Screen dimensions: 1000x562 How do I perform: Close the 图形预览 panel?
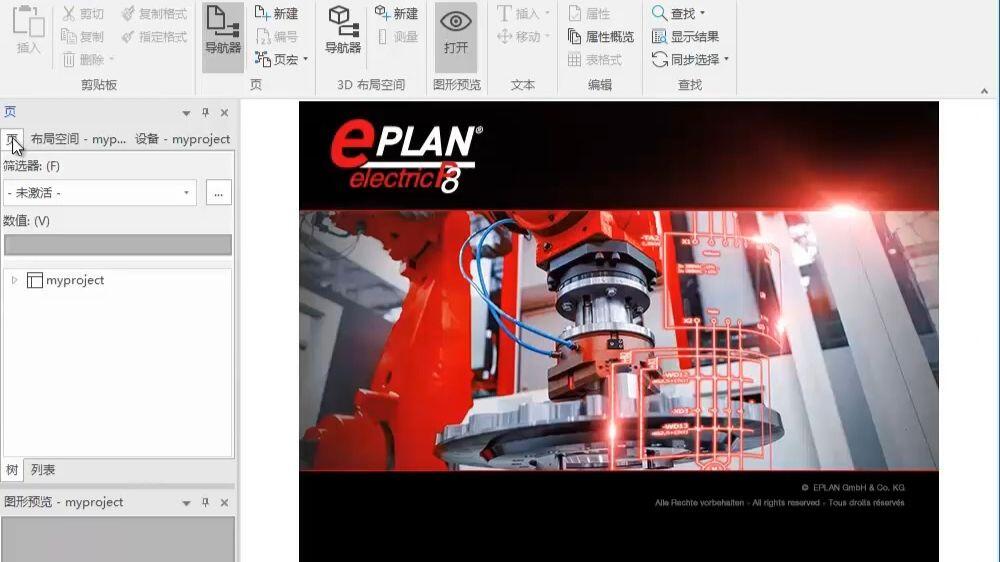pos(224,502)
